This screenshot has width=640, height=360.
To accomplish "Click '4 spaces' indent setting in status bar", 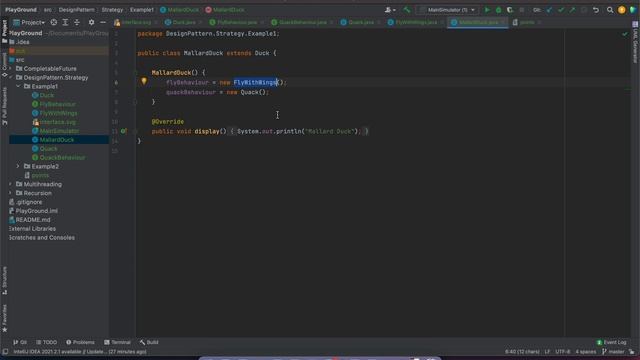I will (586, 351).
